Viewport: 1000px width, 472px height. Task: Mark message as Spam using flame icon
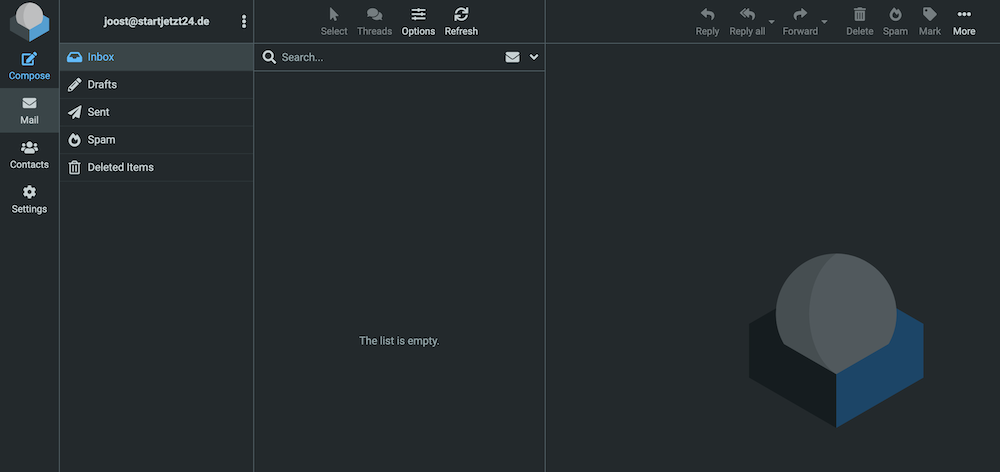click(x=895, y=15)
